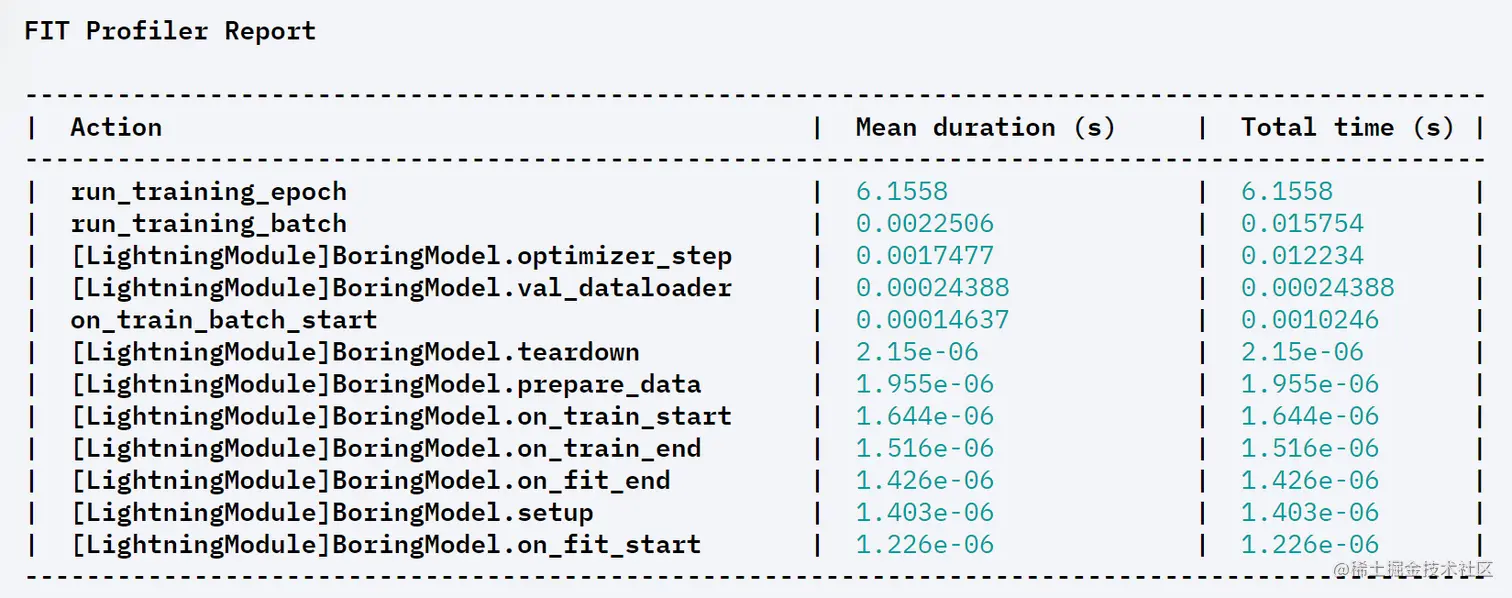Click the Total time (s) header
This screenshot has width=1512, height=598.
[1347, 128]
